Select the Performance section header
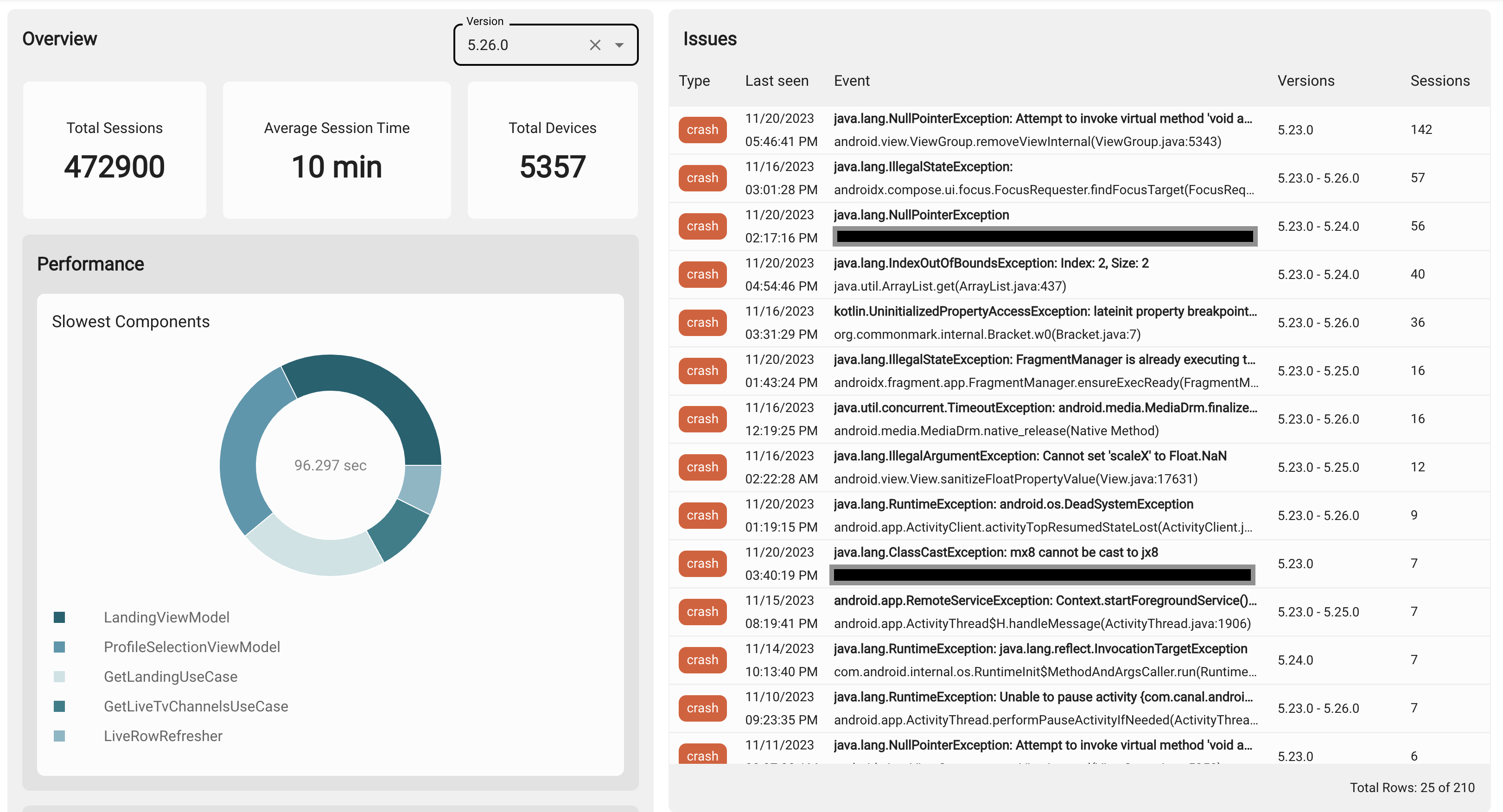 click(90, 264)
